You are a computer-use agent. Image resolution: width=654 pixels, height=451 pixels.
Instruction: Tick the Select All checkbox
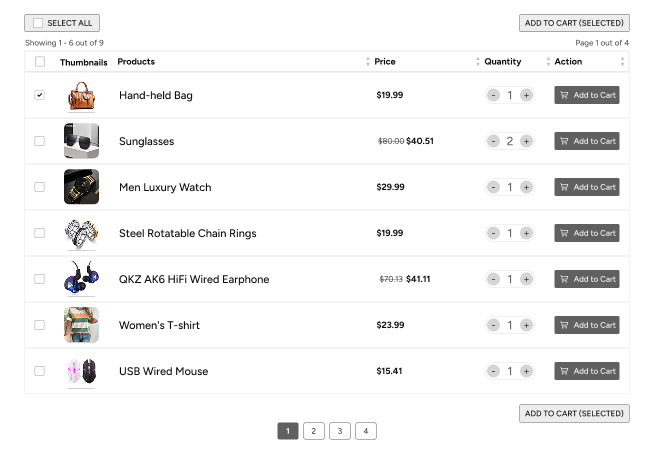[38, 23]
